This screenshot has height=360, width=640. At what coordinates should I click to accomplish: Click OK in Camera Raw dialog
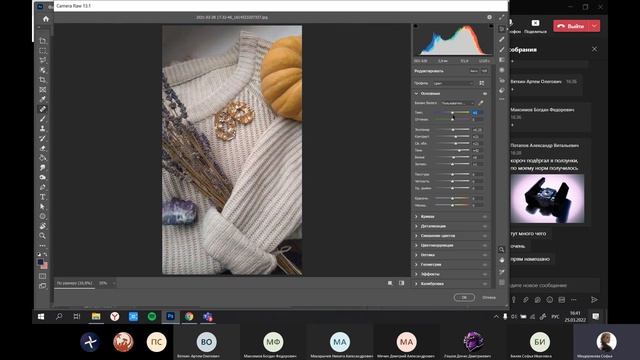[464, 298]
